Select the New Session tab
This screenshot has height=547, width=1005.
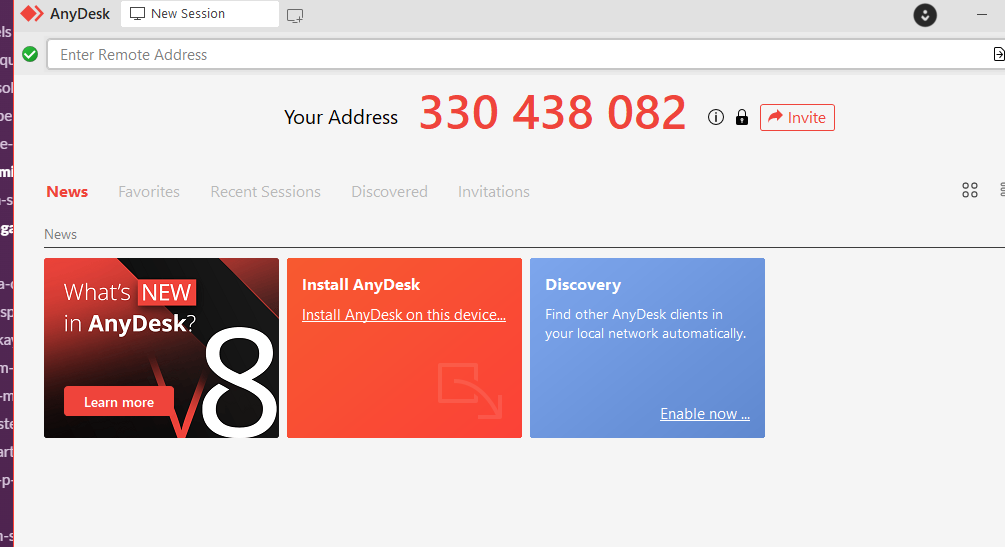point(199,14)
